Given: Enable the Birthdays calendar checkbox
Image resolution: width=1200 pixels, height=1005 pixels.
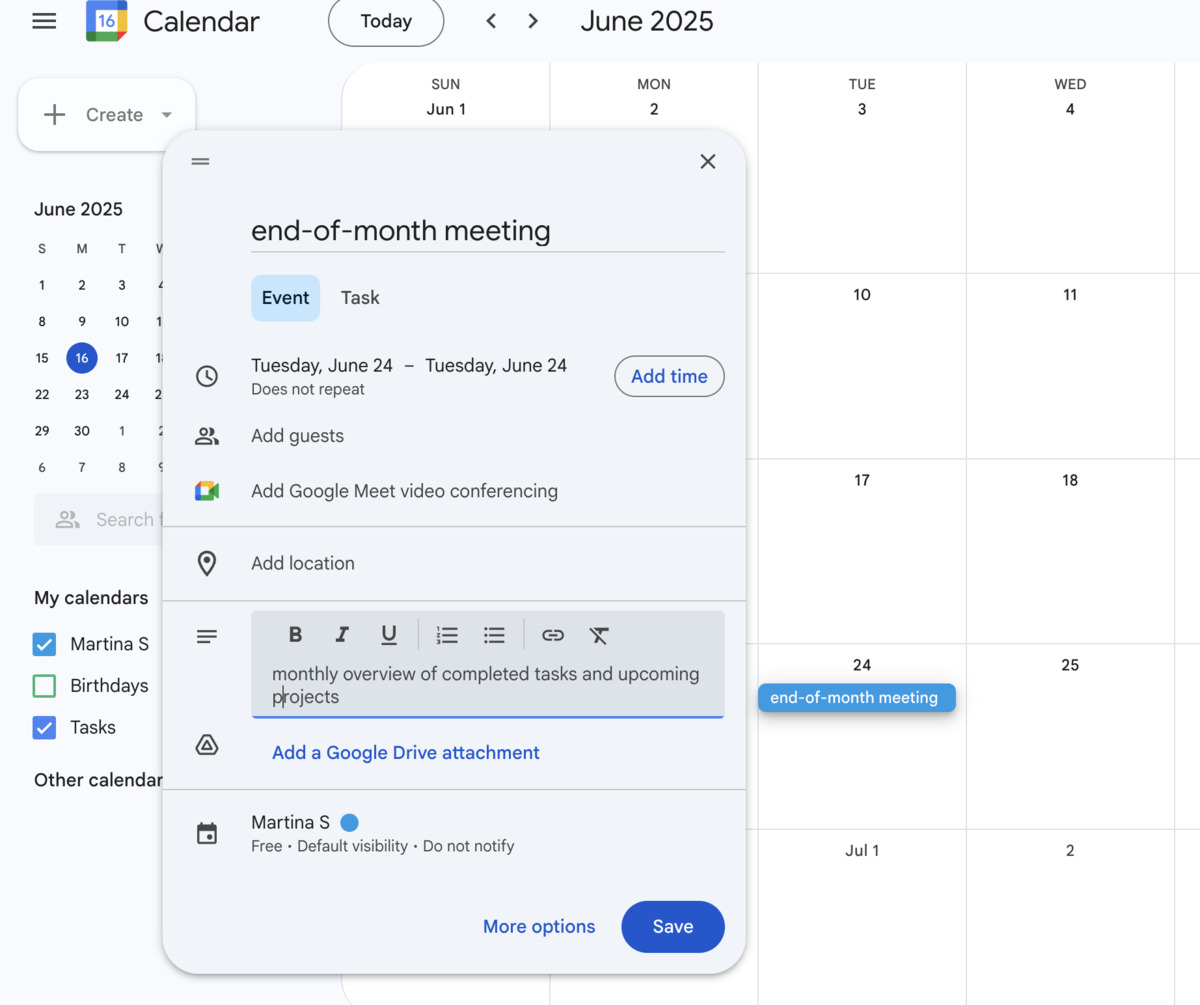Looking at the screenshot, I should pyautogui.click(x=44, y=686).
